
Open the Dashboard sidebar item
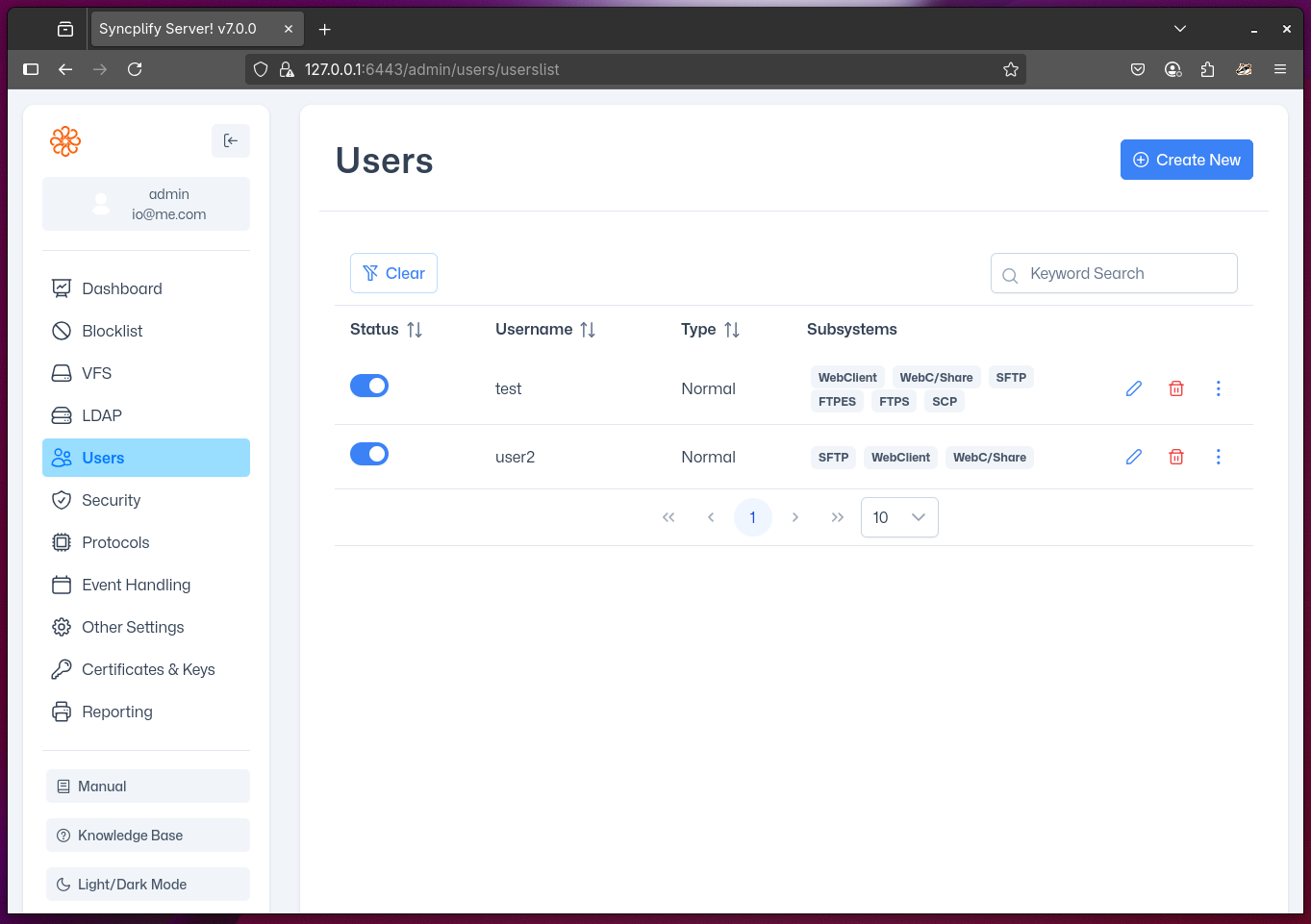(120, 288)
